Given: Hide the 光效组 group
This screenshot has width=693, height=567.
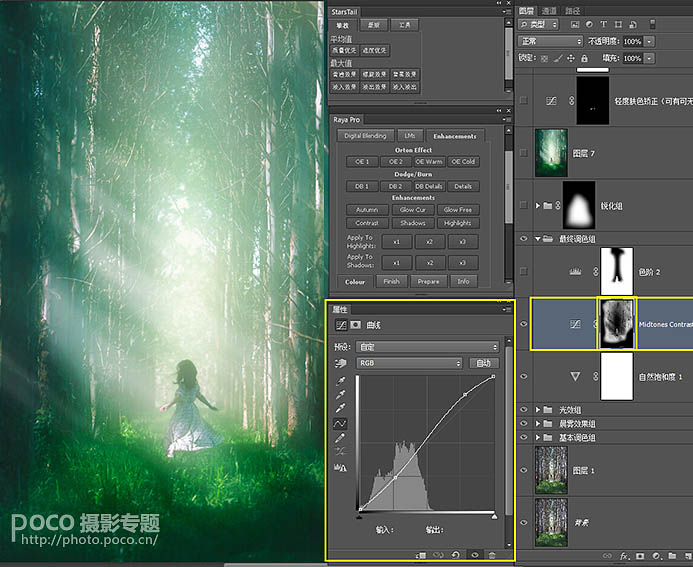Looking at the screenshot, I should [524, 410].
